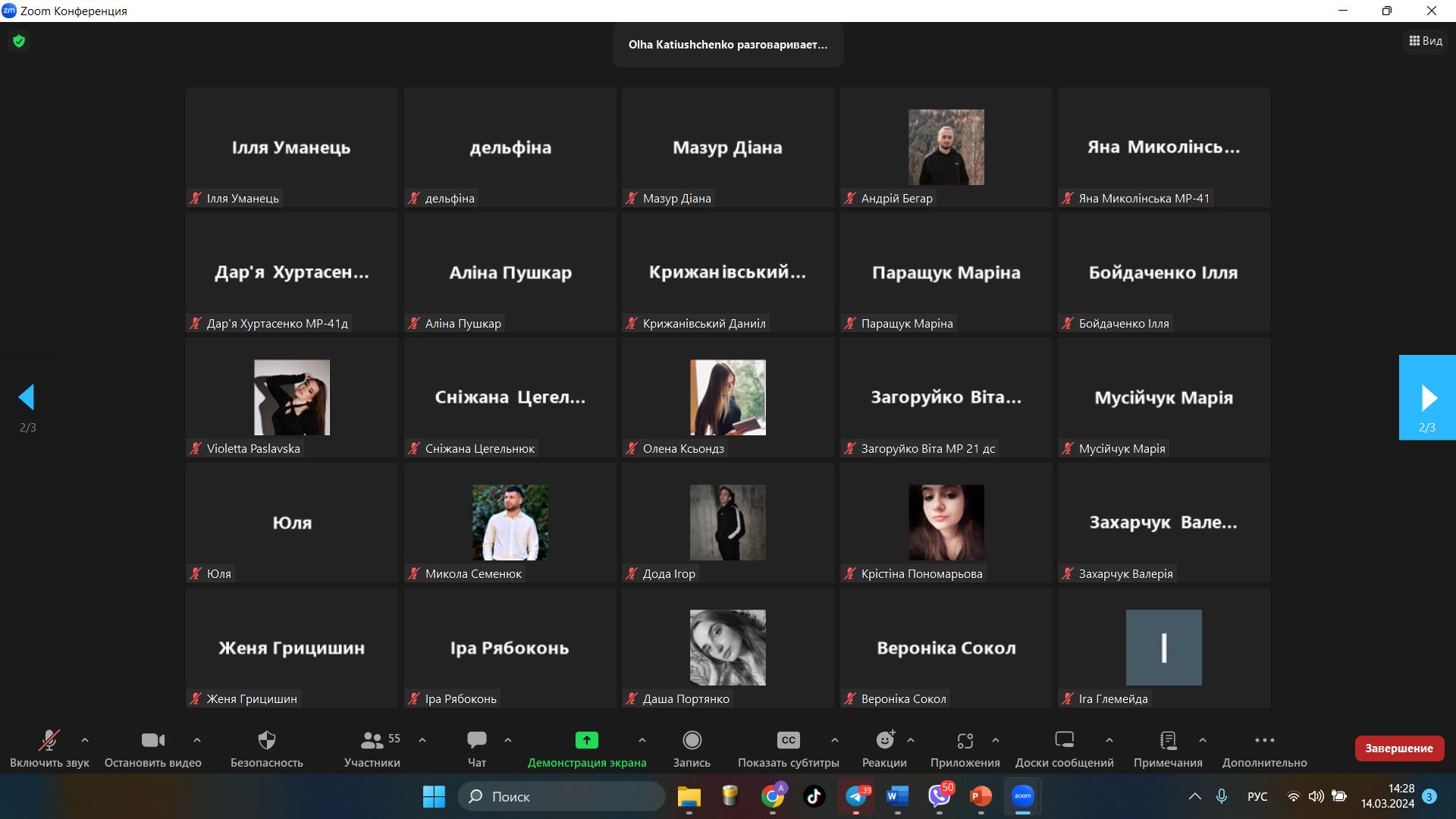Expand audio options arrow beside microphone
The height and width of the screenshot is (819, 1456).
point(85,739)
